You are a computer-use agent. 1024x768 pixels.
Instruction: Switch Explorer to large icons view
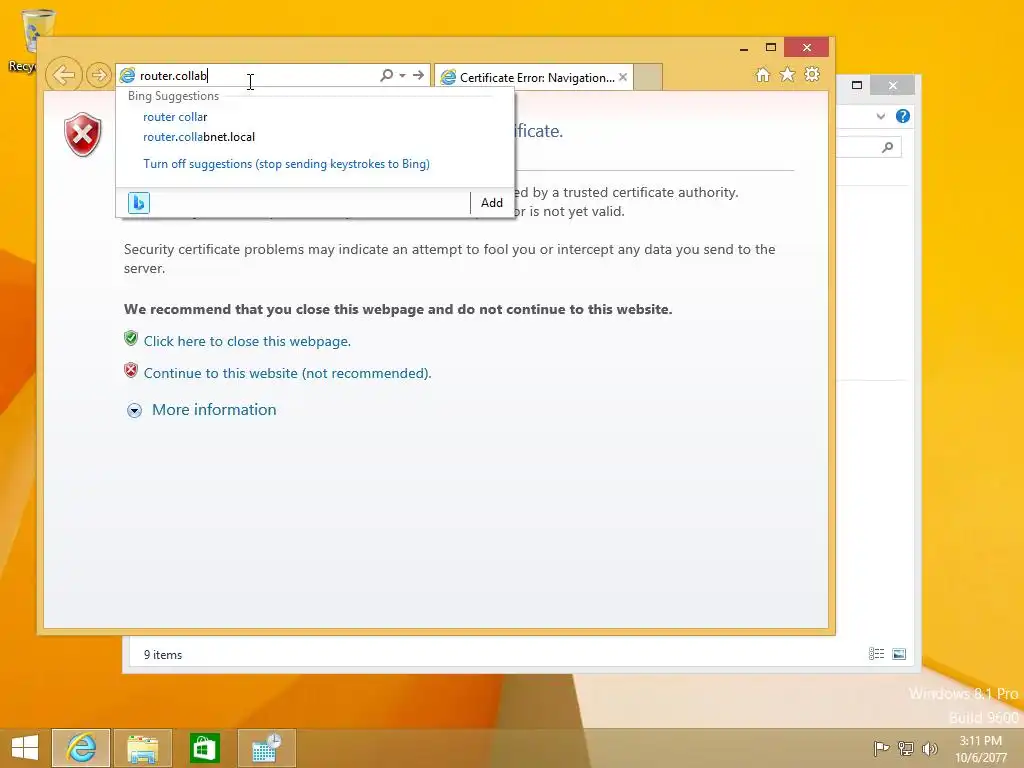[x=899, y=654]
